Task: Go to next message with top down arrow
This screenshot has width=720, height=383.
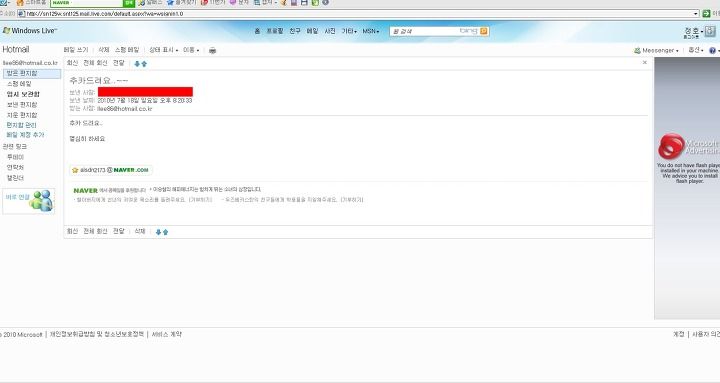Action: pyautogui.click(x=137, y=64)
